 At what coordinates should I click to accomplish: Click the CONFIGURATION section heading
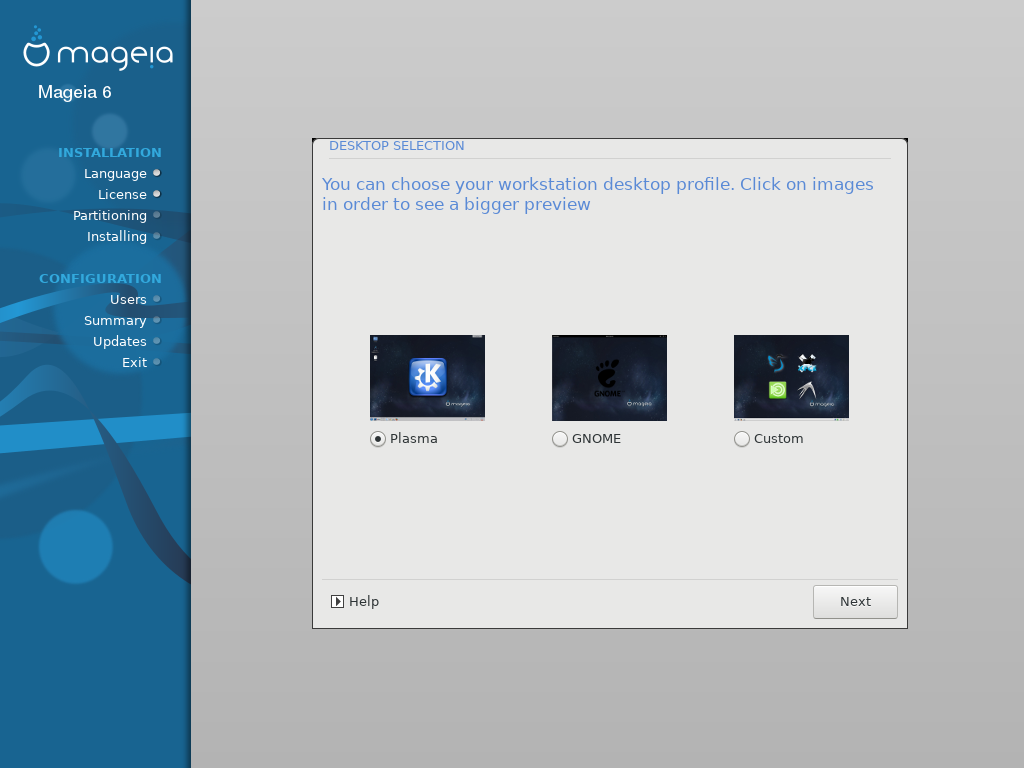coord(101,279)
